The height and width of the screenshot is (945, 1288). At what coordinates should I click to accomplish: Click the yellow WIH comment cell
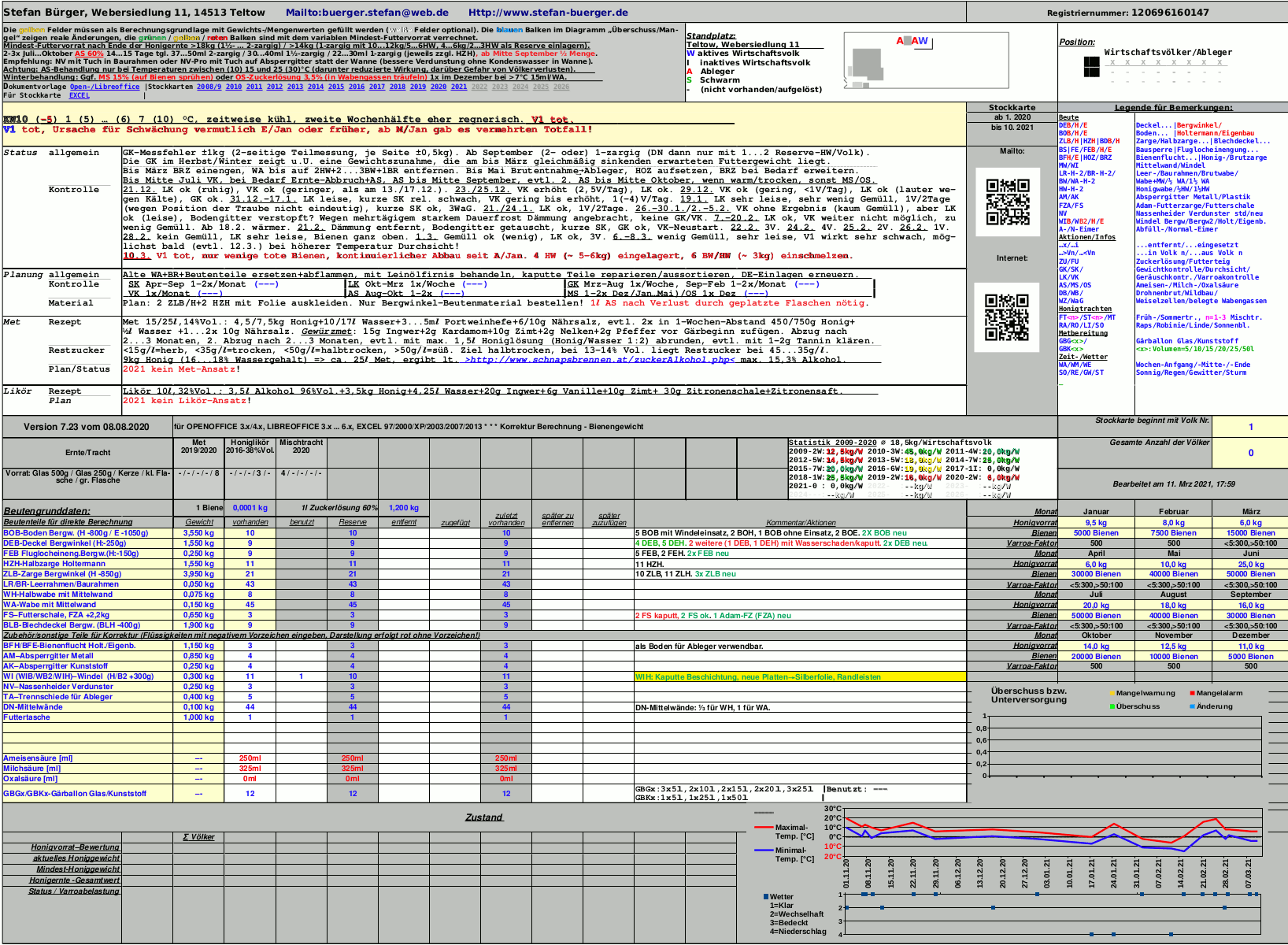[x=800, y=676]
